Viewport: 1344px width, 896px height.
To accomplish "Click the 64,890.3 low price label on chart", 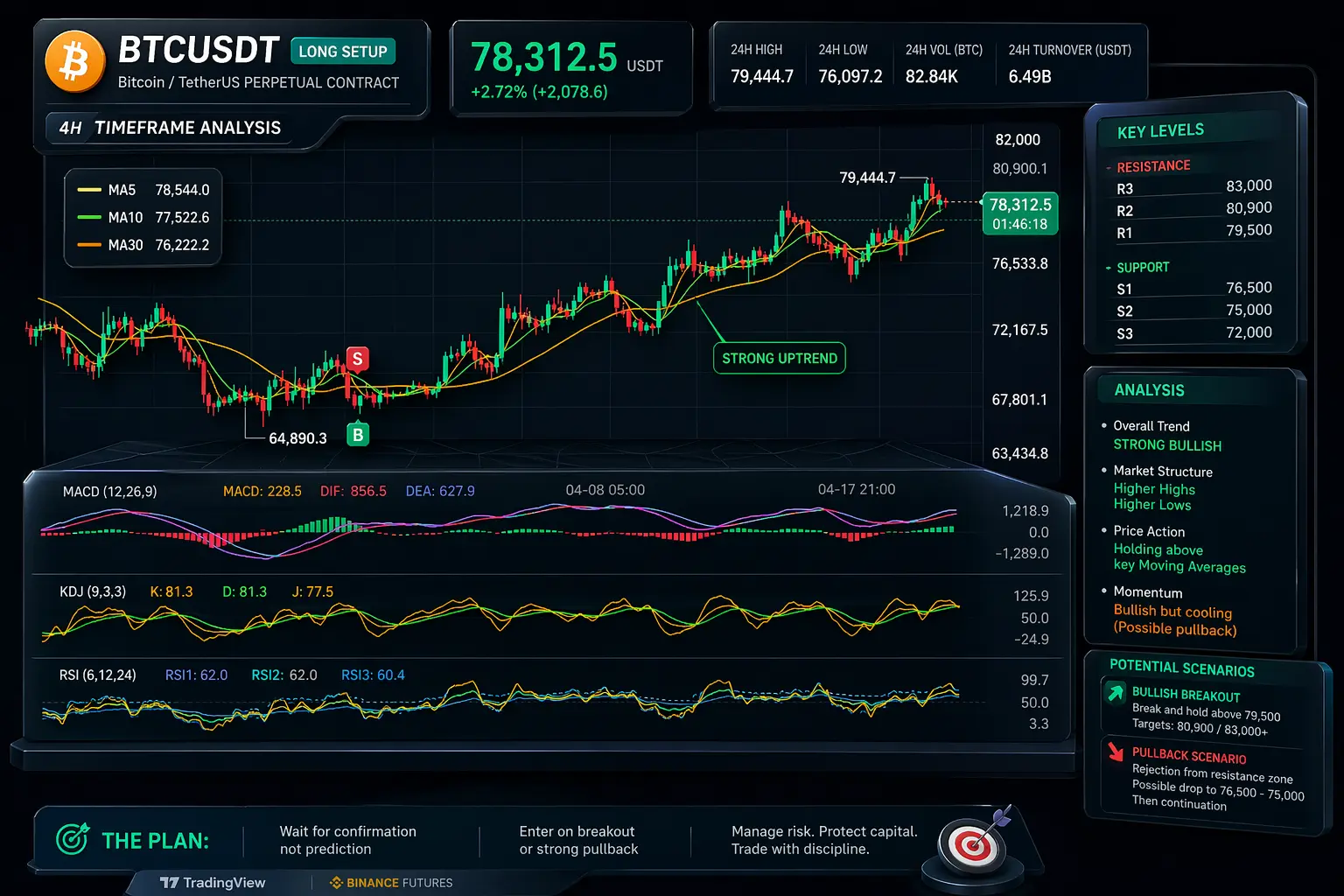I will click(x=297, y=438).
